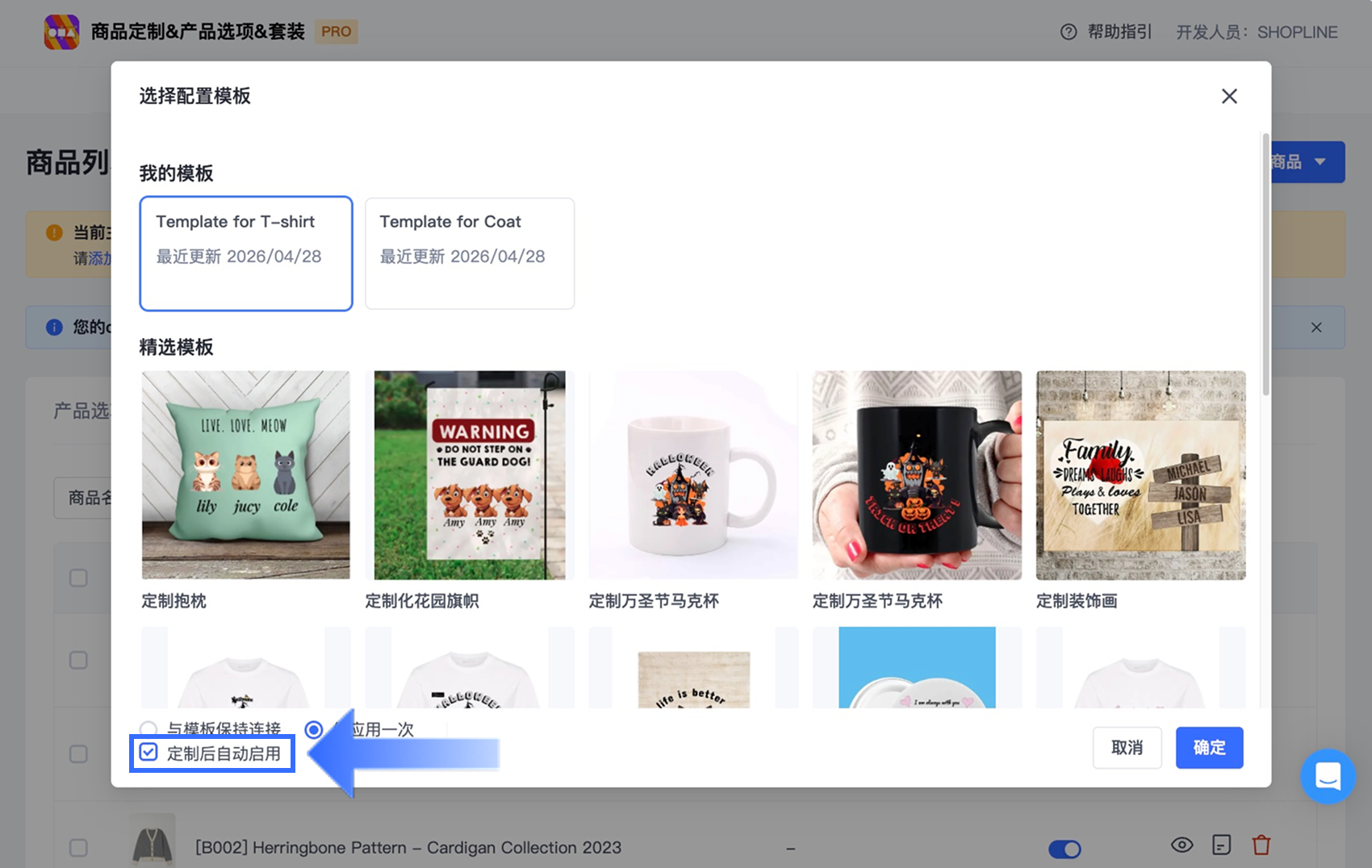Screen dimensions: 1372x868
Task: Select the black Halloween mug template thumbnail
Action: (917, 475)
